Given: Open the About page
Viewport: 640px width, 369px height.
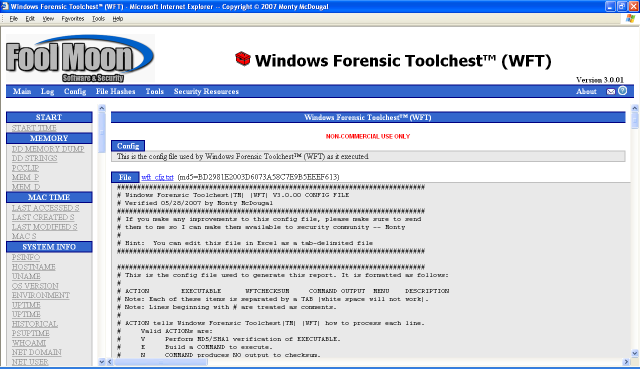Looking at the screenshot, I should [586, 91].
